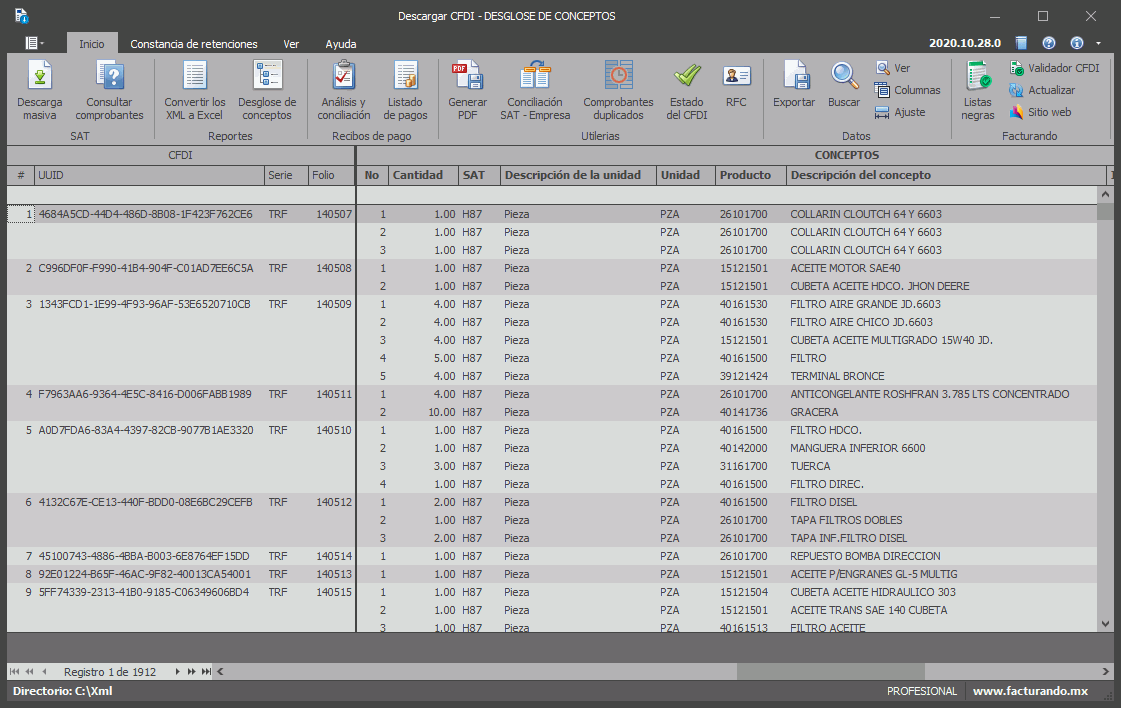Open Listas negras
Viewport: 1121px width, 708px height.
pyautogui.click(x=978, y=90)
